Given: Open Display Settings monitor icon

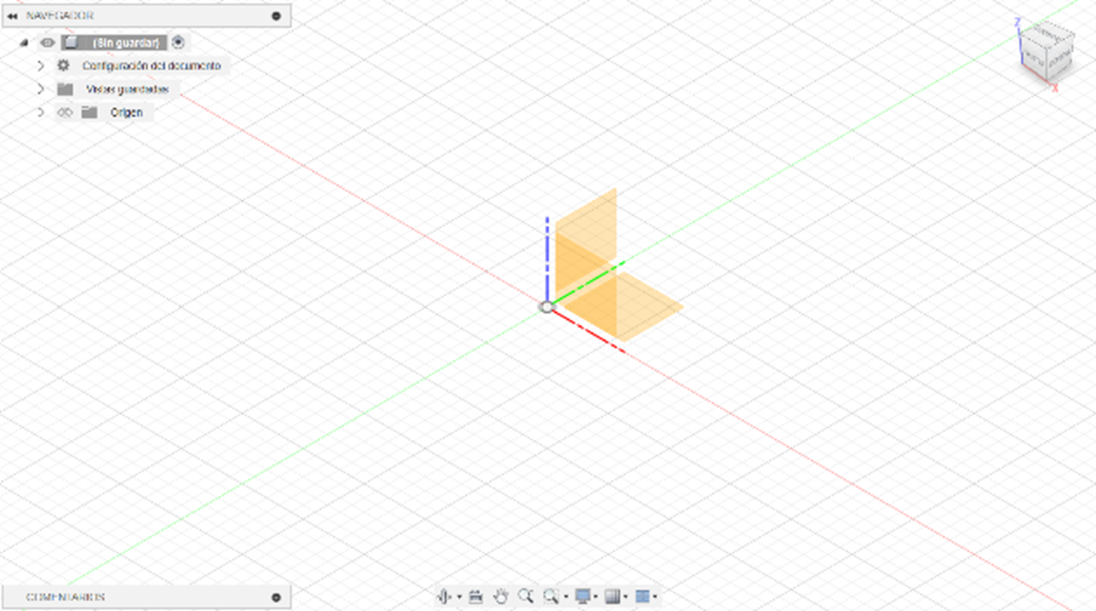Looking at the screenshot, I should (x=582, y=596).
